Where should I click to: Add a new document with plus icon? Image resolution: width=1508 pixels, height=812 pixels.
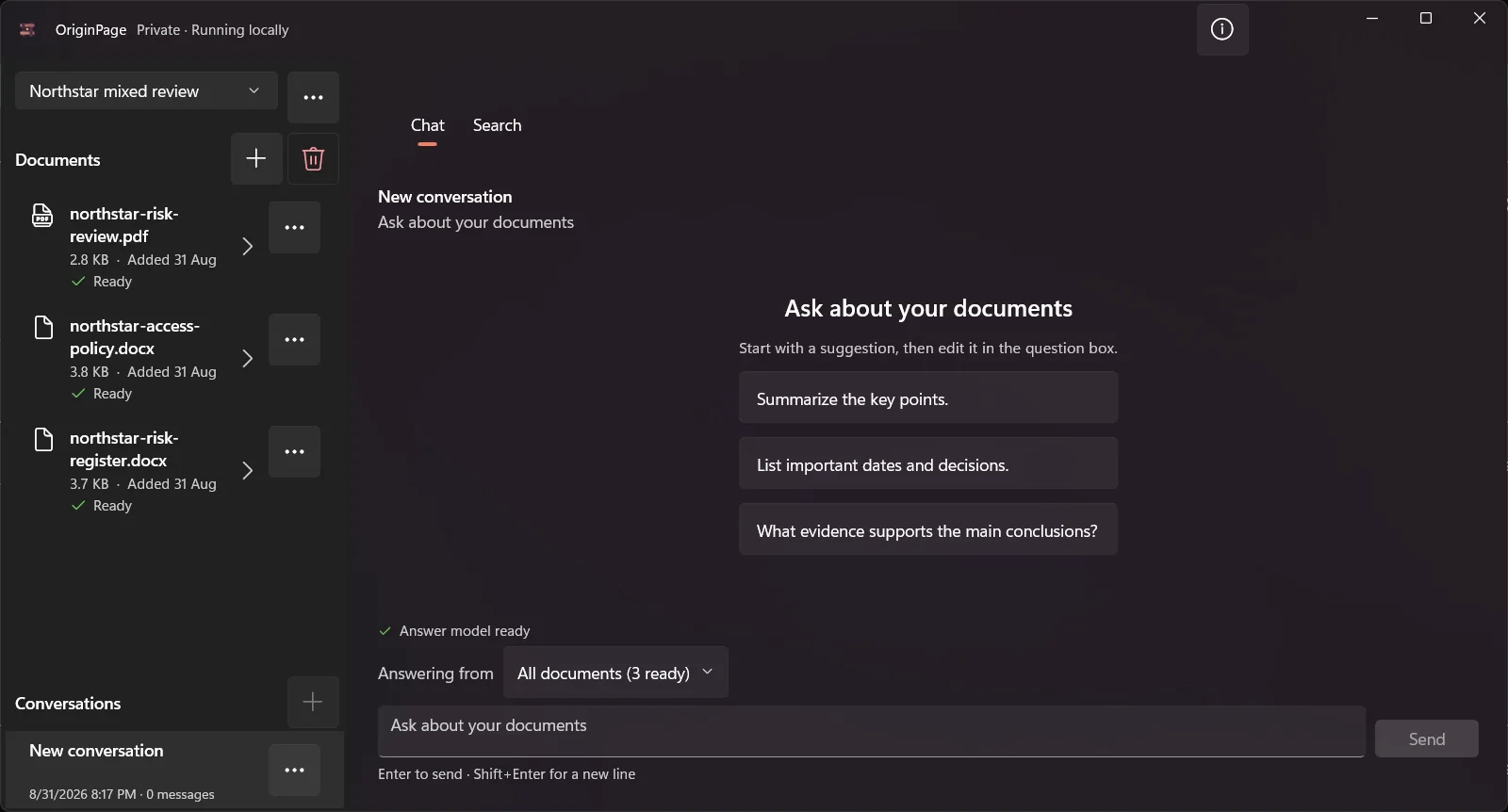(256, 158)
